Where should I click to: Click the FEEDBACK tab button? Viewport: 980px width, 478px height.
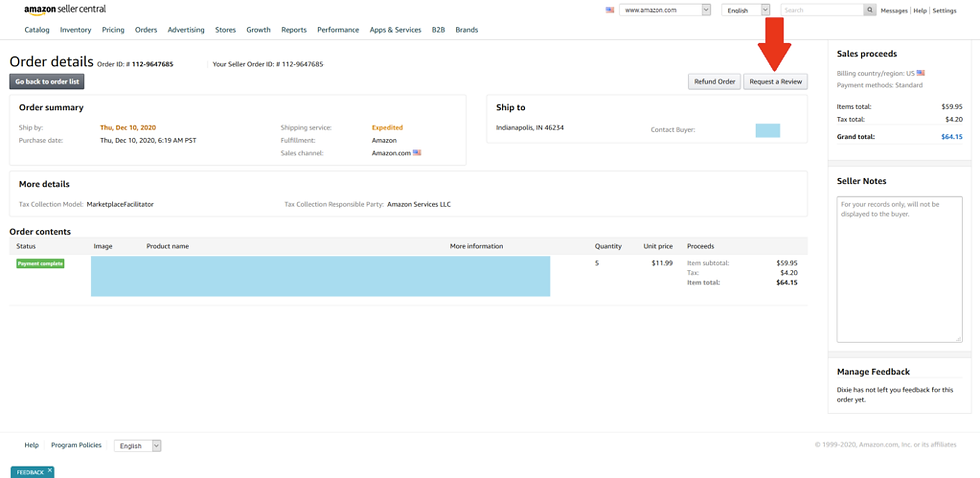point(30,472)
